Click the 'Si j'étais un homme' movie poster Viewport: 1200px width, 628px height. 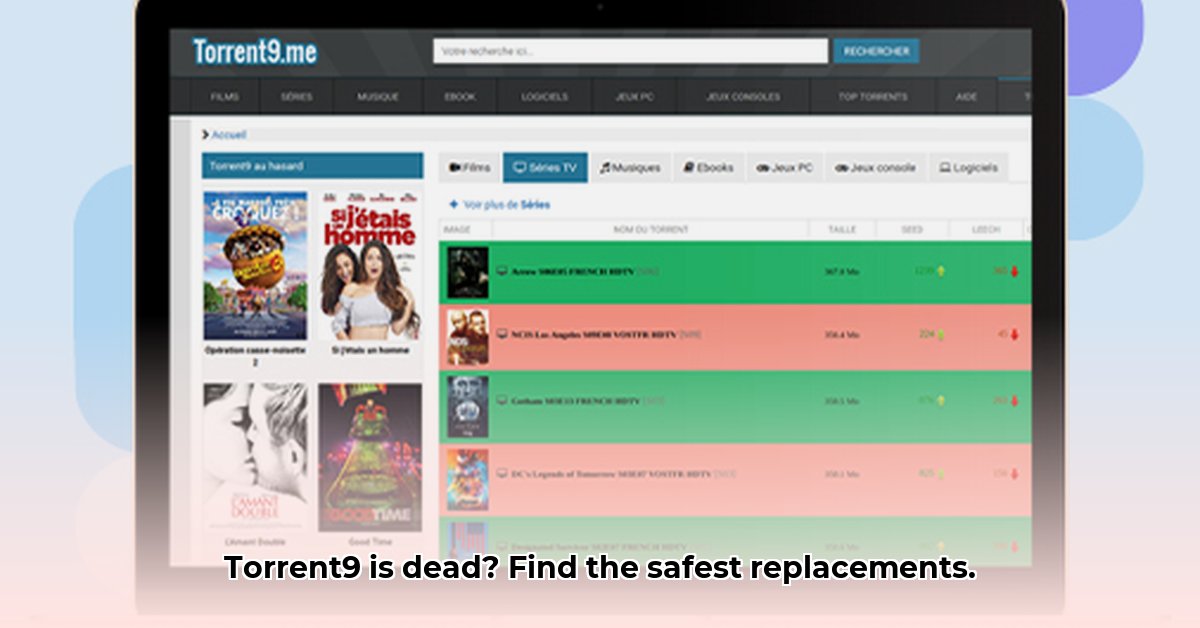pos(371,266)
